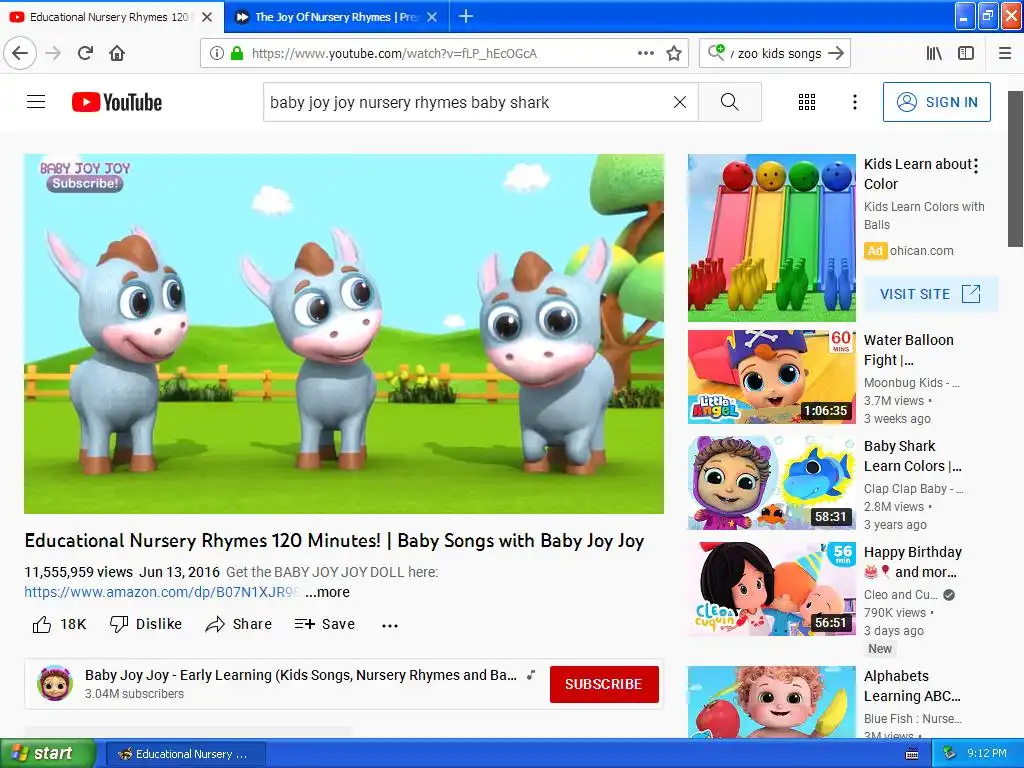The width and height of the screenshot is (1024, 768).
Task: Save the video to a playlist
Action: (x=325, y=624)
